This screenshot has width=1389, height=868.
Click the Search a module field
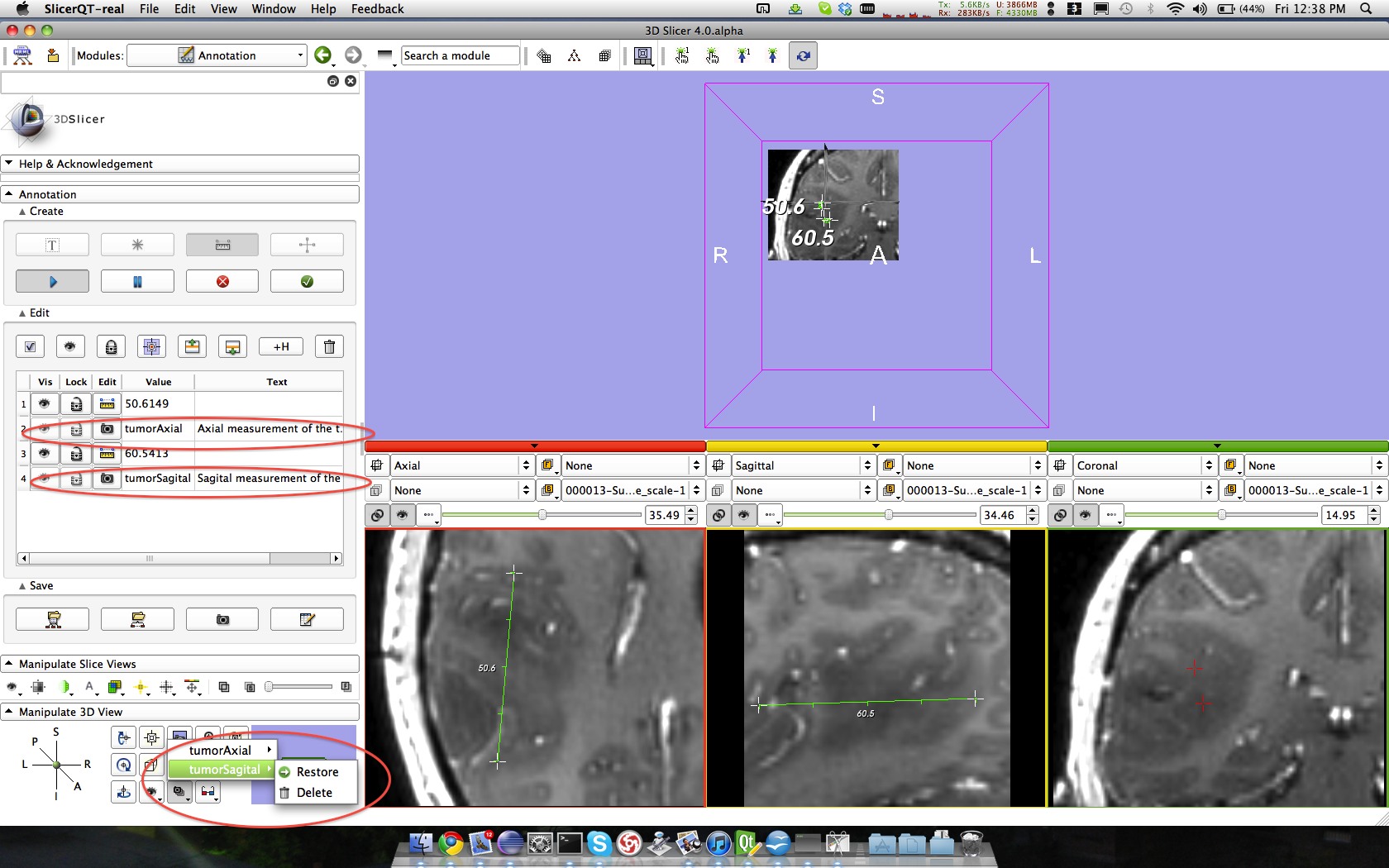click(461, 55)
